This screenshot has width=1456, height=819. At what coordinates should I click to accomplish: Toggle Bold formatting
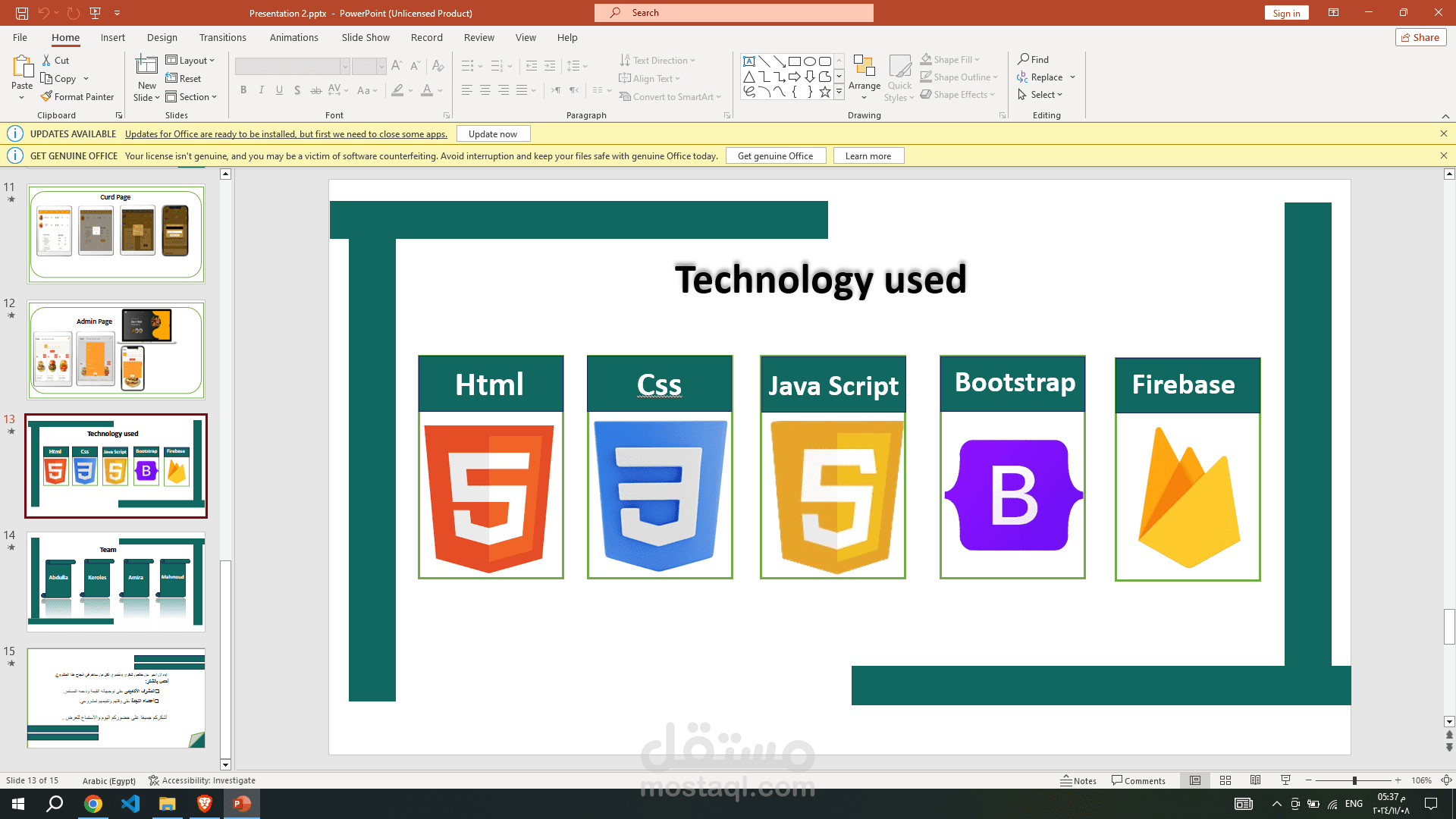[x=243, y=90]
